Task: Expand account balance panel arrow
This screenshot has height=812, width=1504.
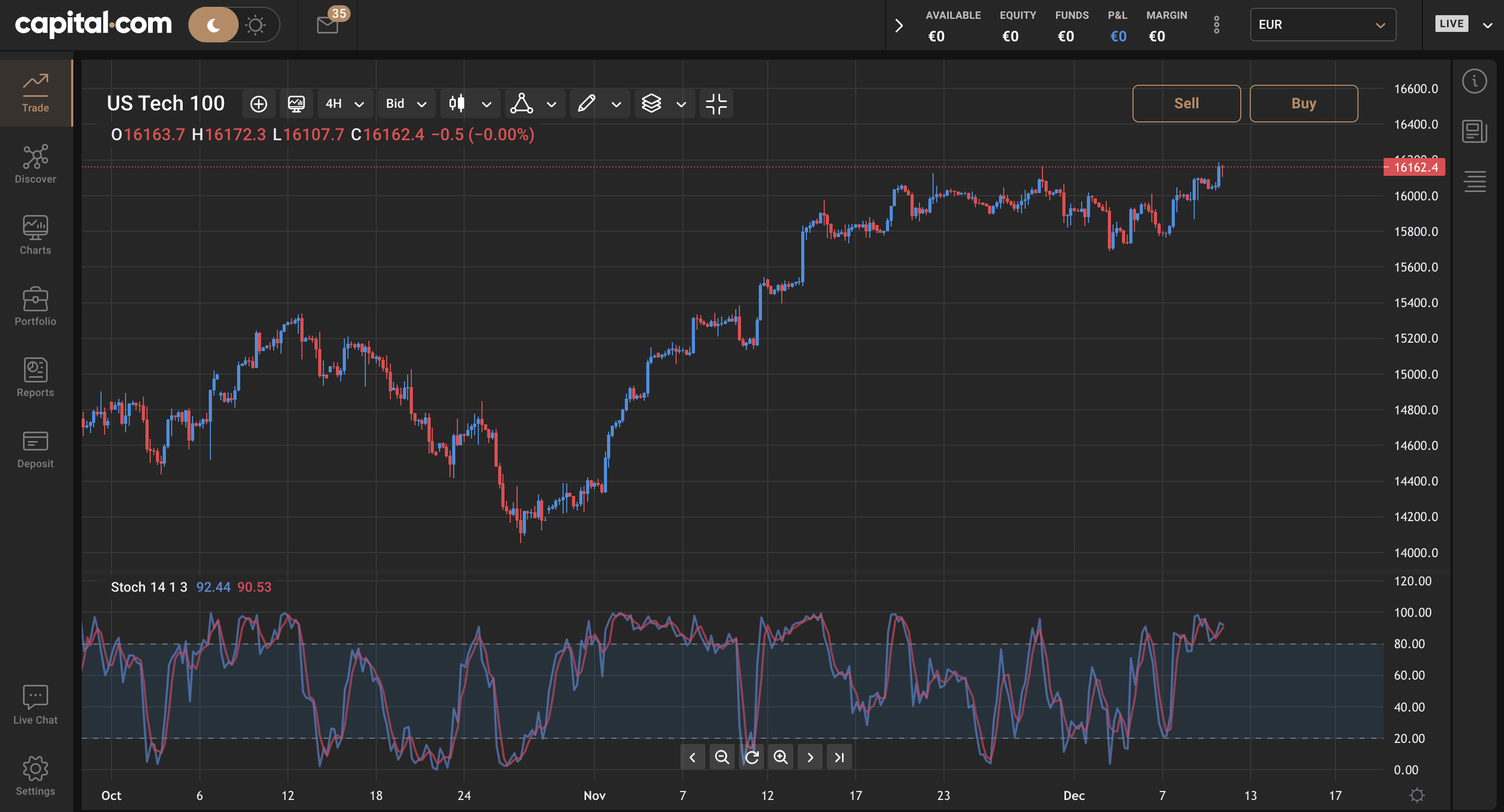Action: [899, 25]
